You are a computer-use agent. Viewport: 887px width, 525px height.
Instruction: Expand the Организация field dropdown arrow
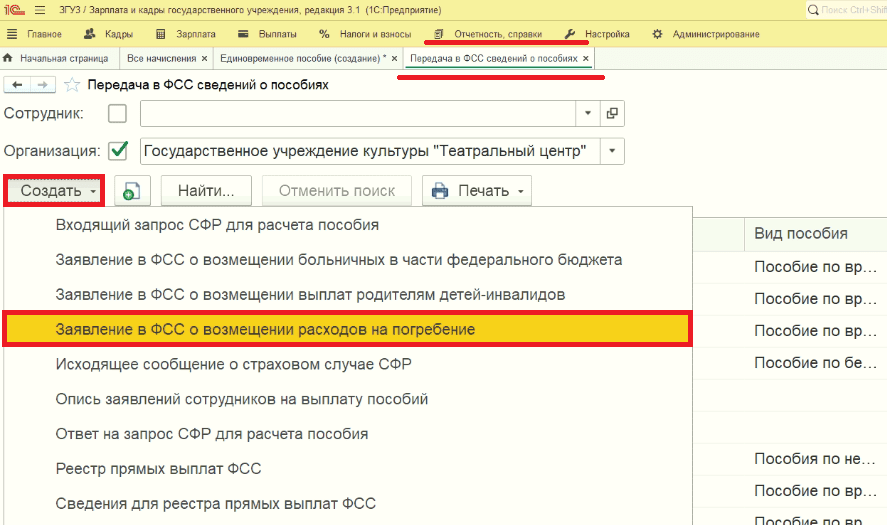(612, 151)
